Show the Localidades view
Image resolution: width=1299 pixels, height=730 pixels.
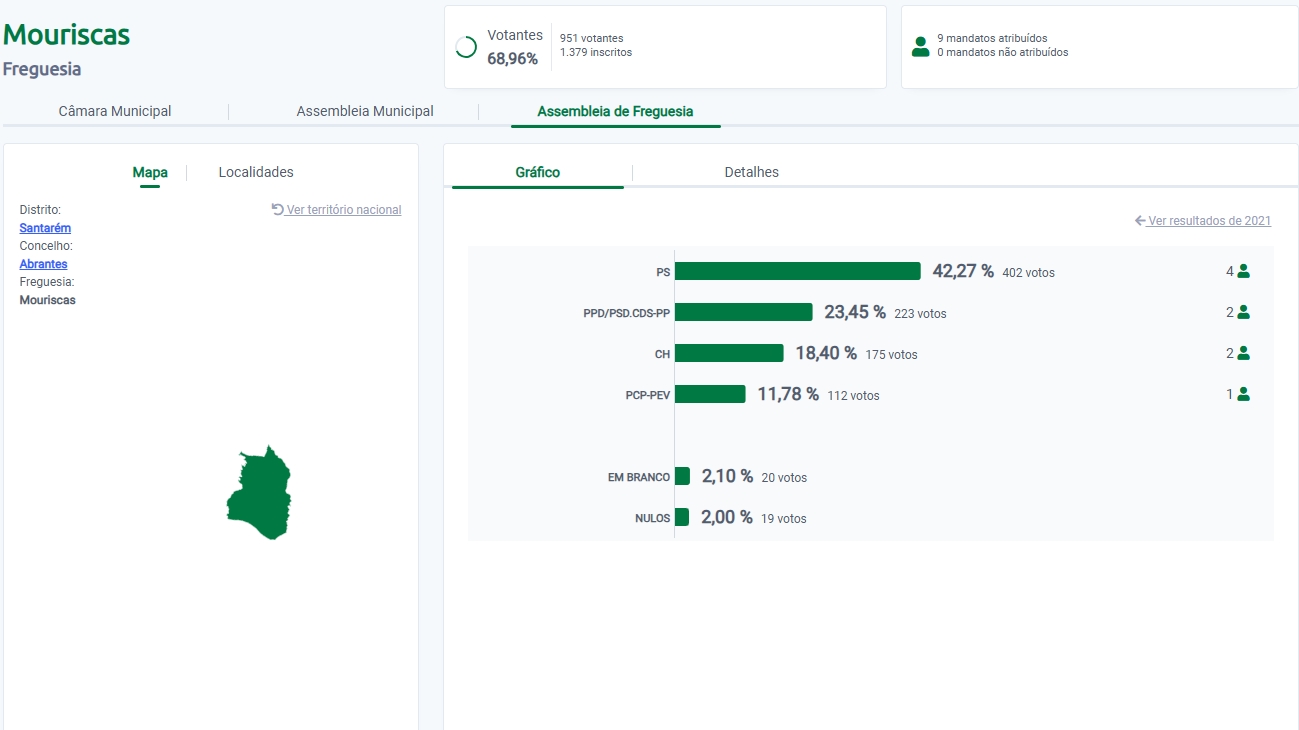click(x=256, y=172)
